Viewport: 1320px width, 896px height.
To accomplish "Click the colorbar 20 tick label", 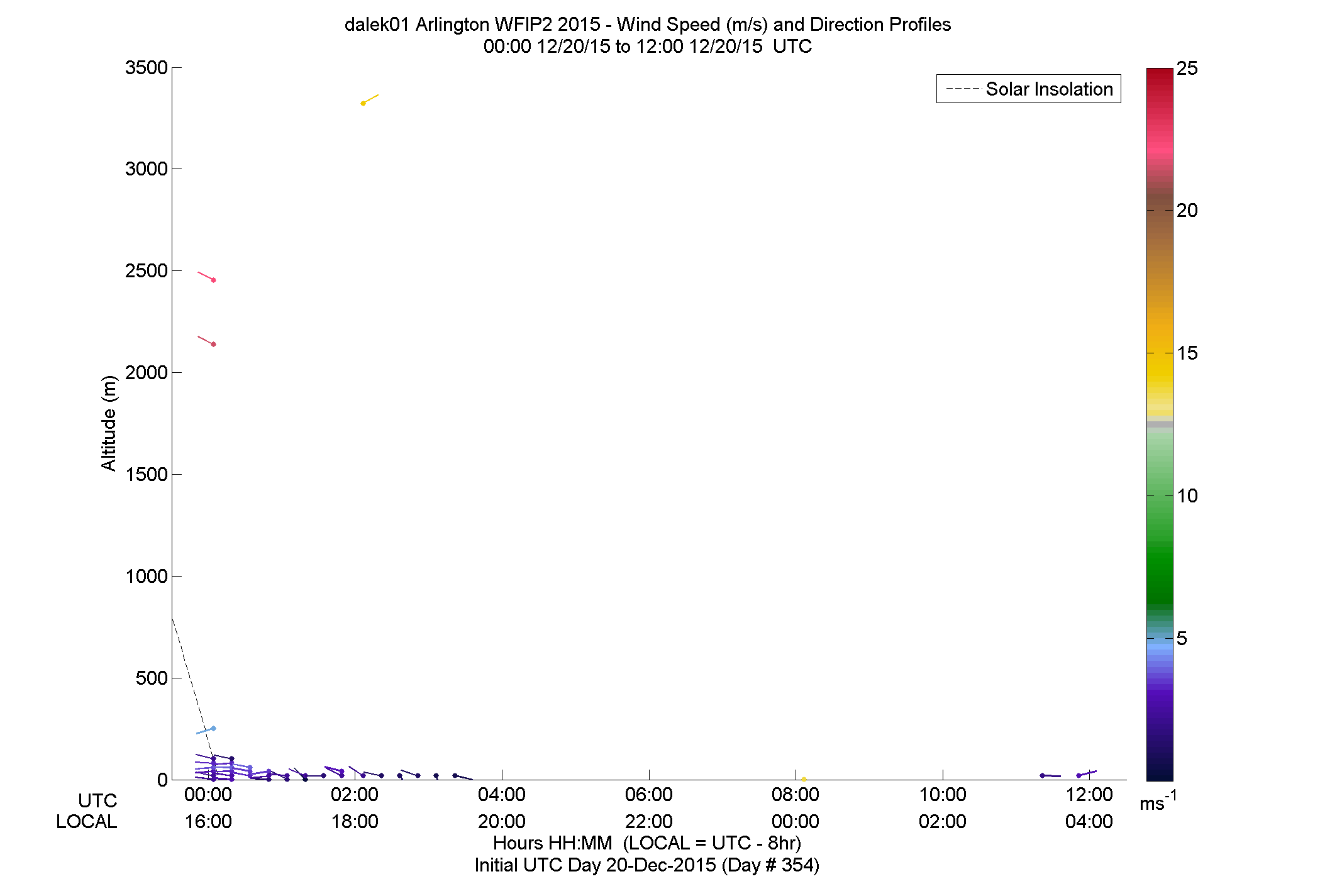I will tap(1187, 211).
